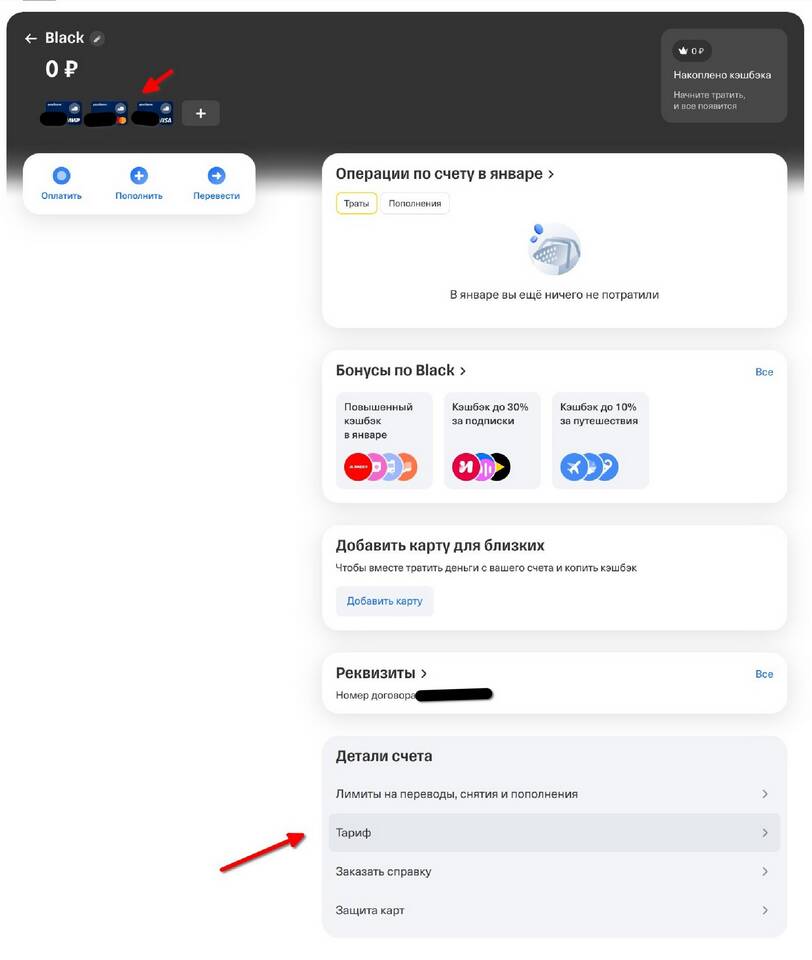Open the Пополнить top-up action
This screenshot has width=812, height=960.
[139, 183]
